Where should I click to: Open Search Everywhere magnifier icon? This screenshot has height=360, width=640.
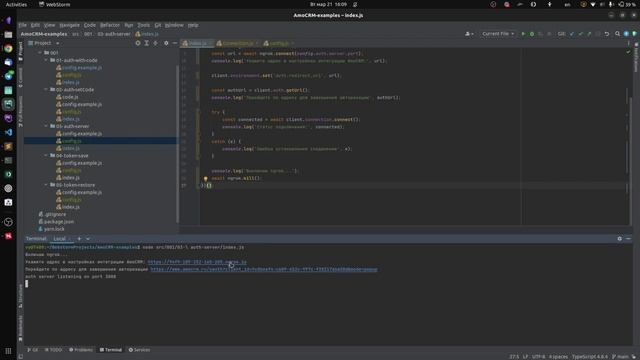(x=618, y=34)
